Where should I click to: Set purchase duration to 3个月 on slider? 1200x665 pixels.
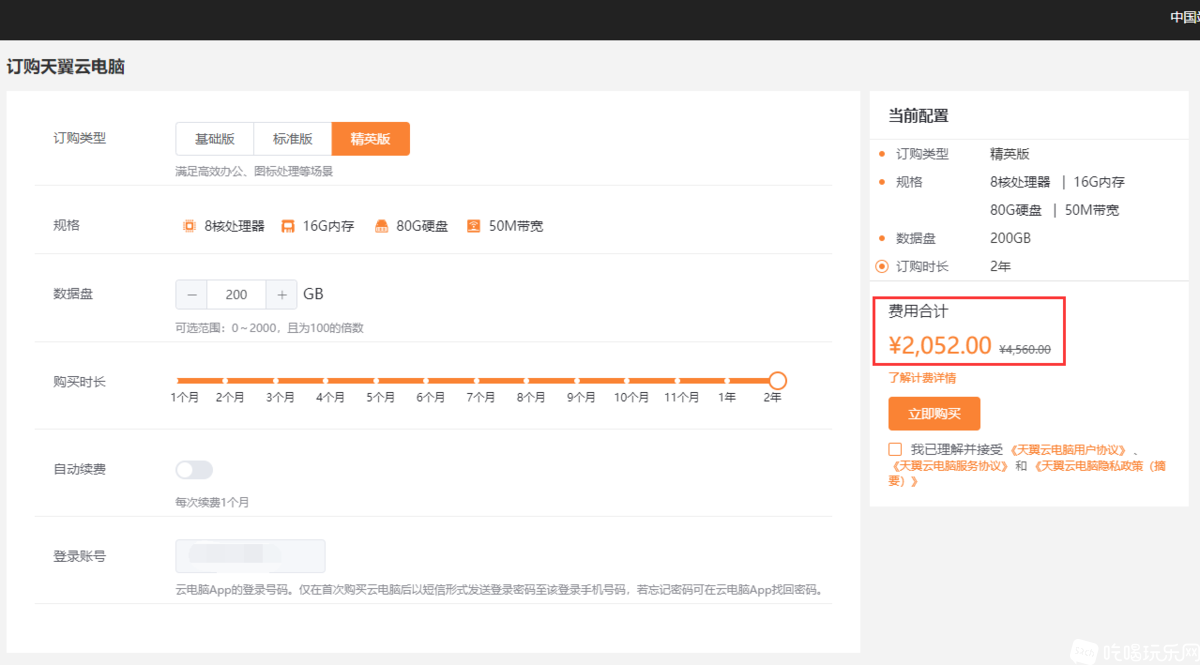tap(276, 381)
